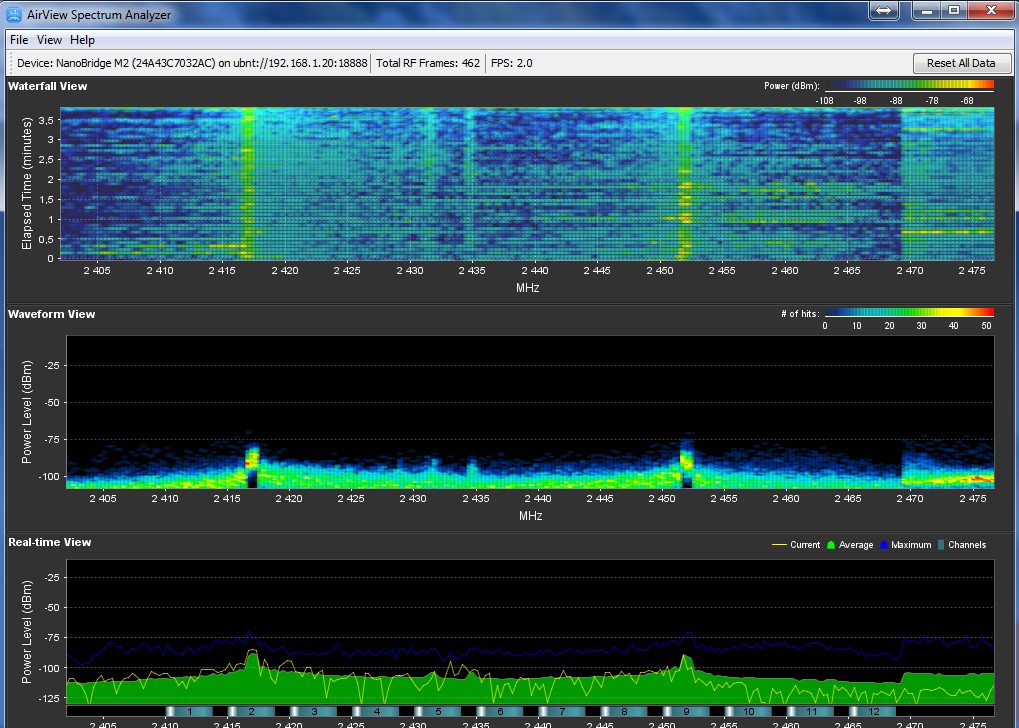Select channel 1 on the channel bar
The image size is (1019, 728).
(x=189, y=711)
